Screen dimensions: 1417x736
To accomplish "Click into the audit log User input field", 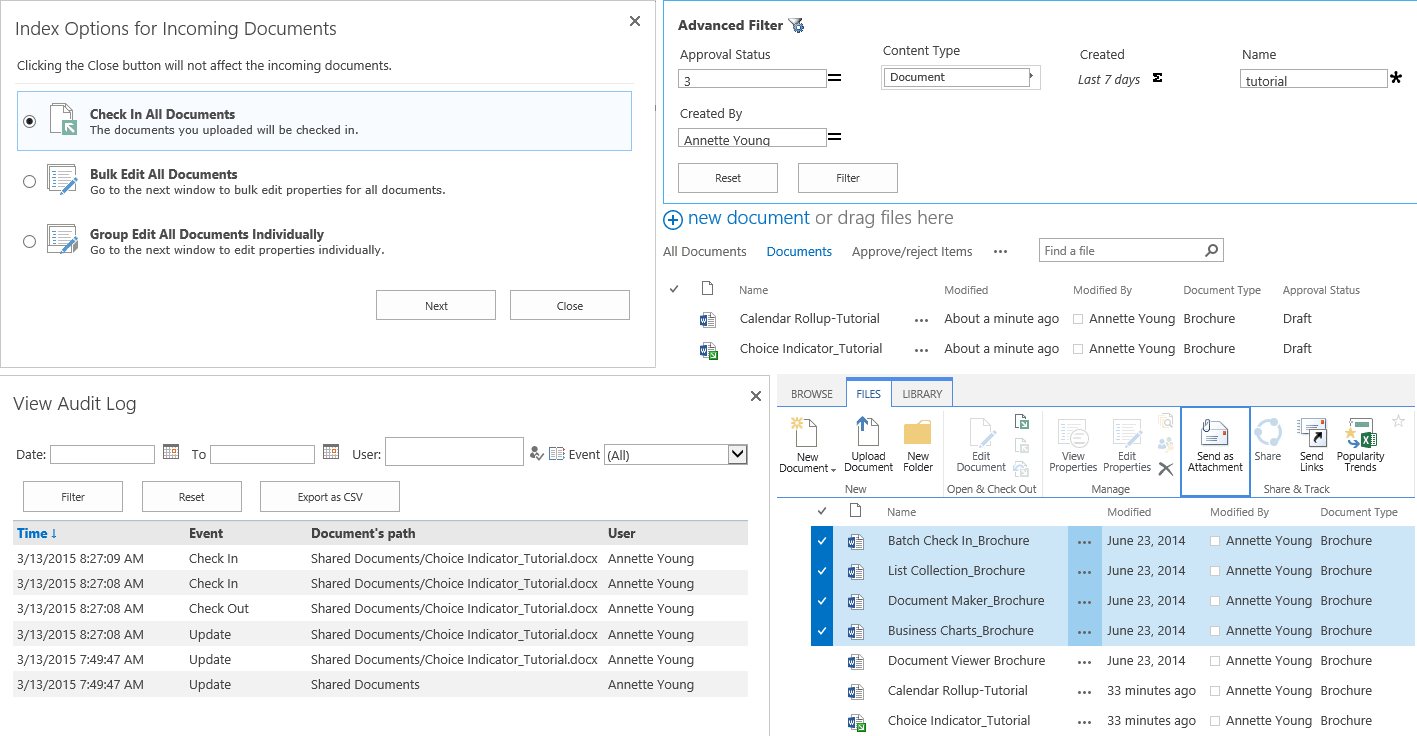I will click(454, 452).
